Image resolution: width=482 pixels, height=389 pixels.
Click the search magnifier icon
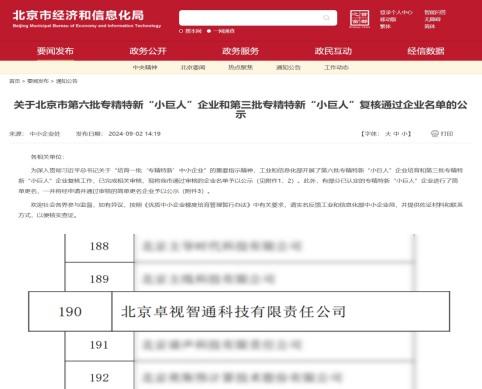[x=326, y=18]
